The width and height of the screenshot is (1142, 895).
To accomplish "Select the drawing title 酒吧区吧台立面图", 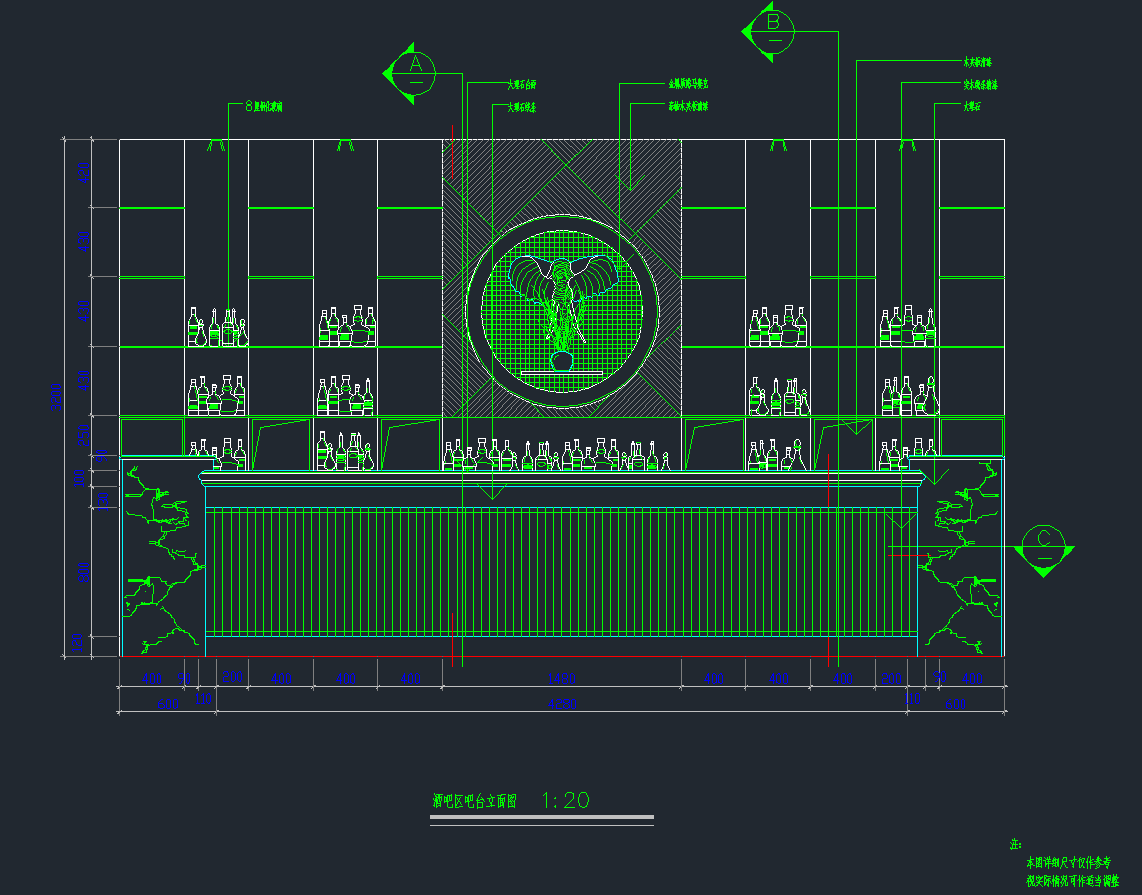I will tap(475, 801).
